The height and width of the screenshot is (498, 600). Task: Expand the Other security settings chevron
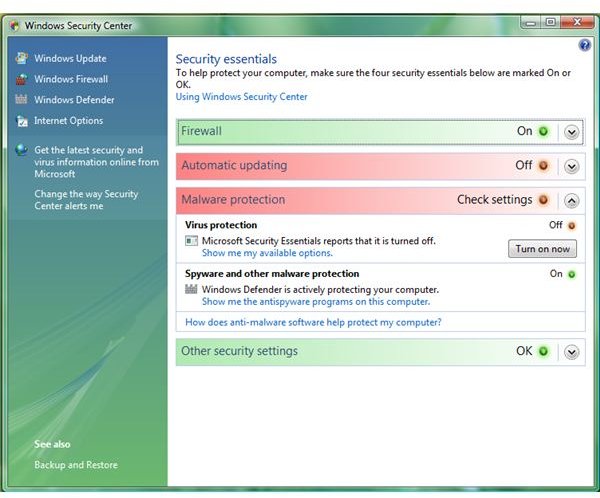point(571,352)
